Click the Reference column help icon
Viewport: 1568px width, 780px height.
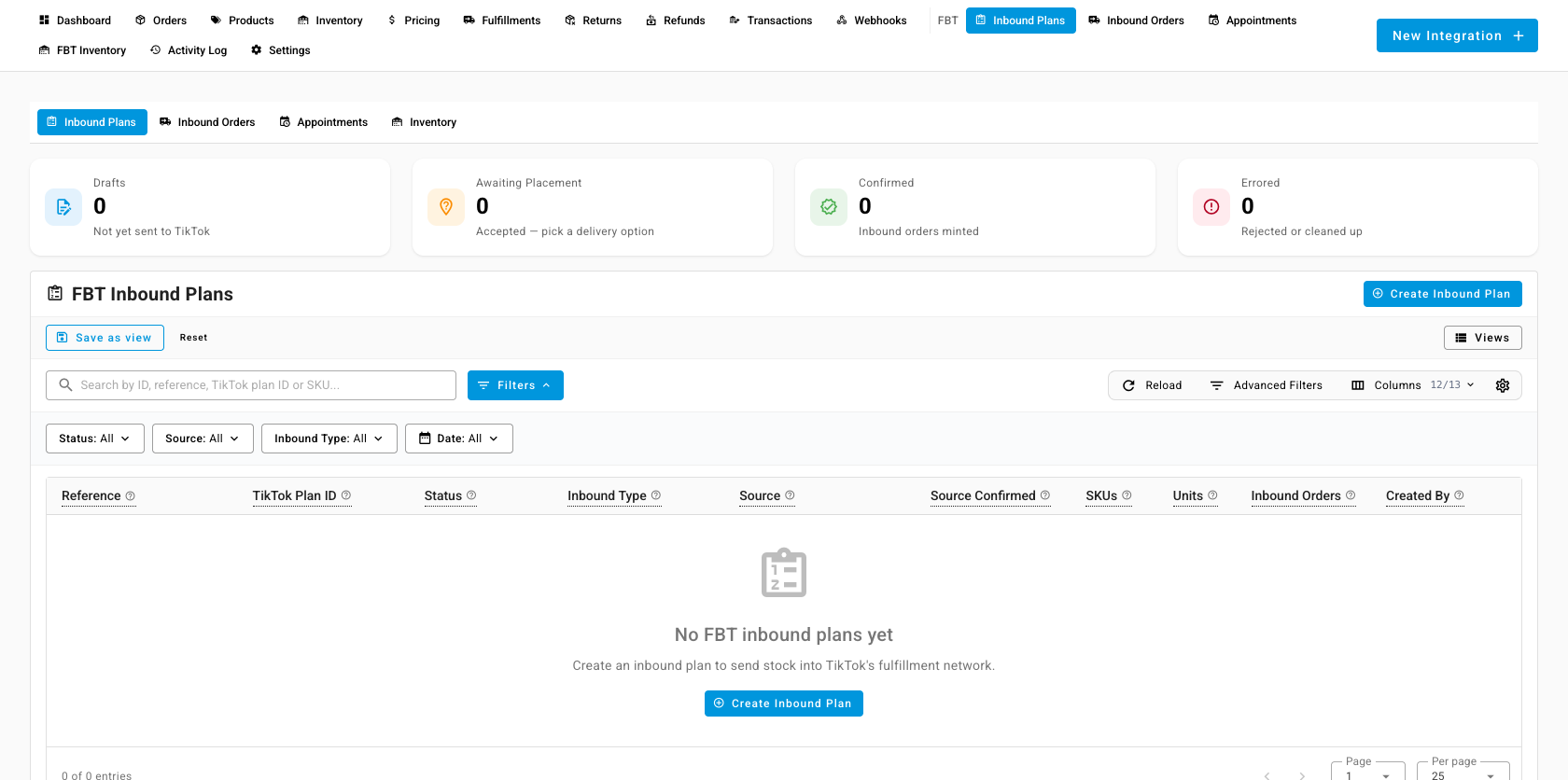tap(131, 495)
